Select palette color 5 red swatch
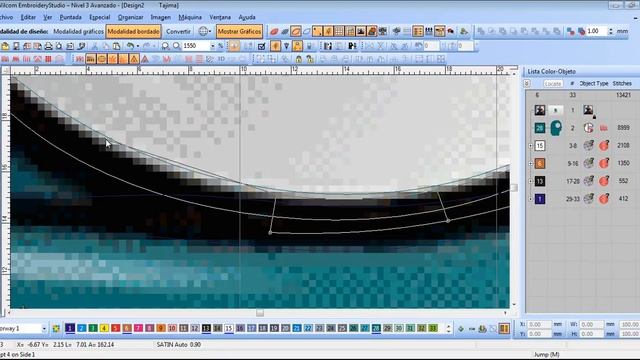This screenshot has height=360, width=640. 116,328
